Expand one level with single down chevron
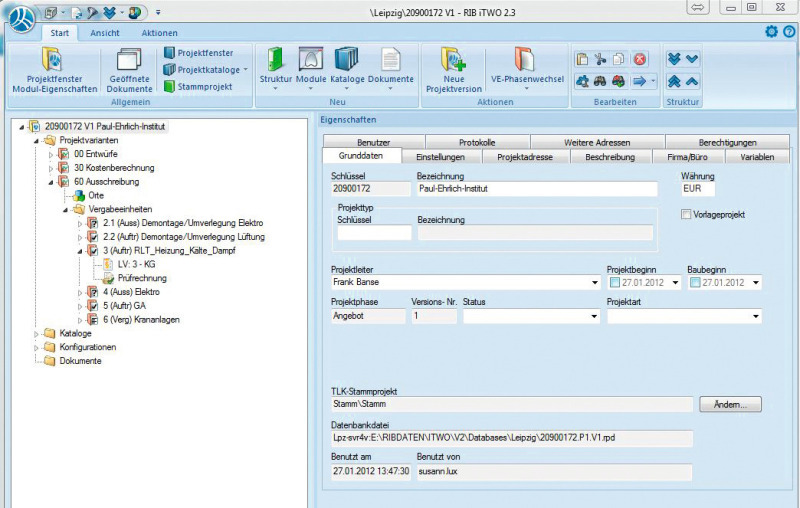Viewport: 800px width, 508px height. point(692,59)
